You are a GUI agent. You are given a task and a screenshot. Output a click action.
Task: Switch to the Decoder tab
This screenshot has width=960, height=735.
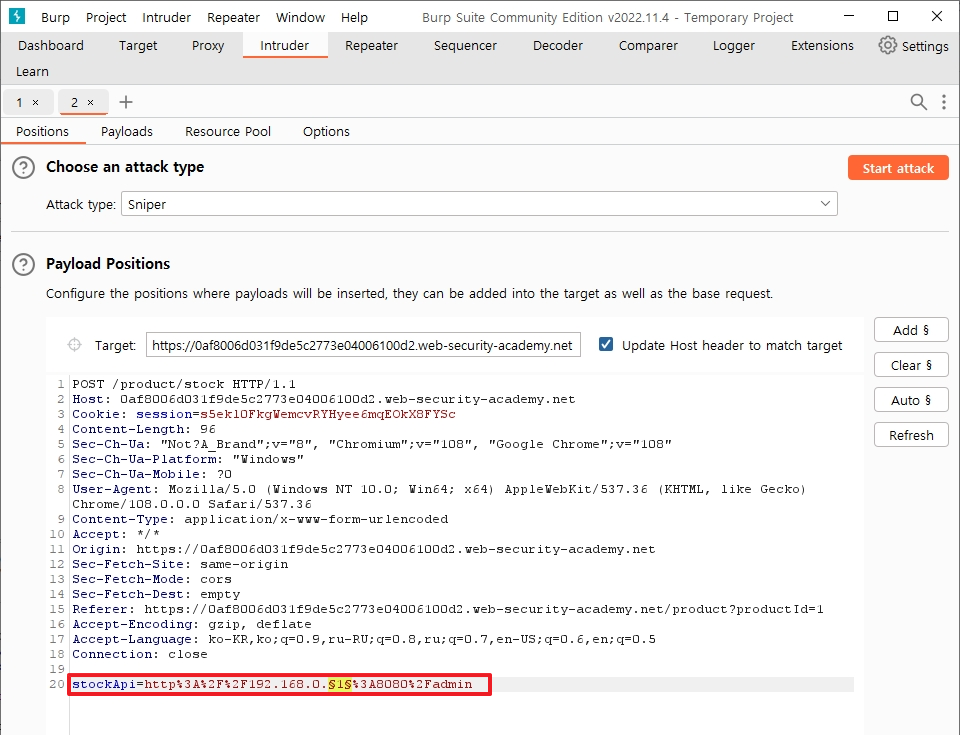[558, 45]
